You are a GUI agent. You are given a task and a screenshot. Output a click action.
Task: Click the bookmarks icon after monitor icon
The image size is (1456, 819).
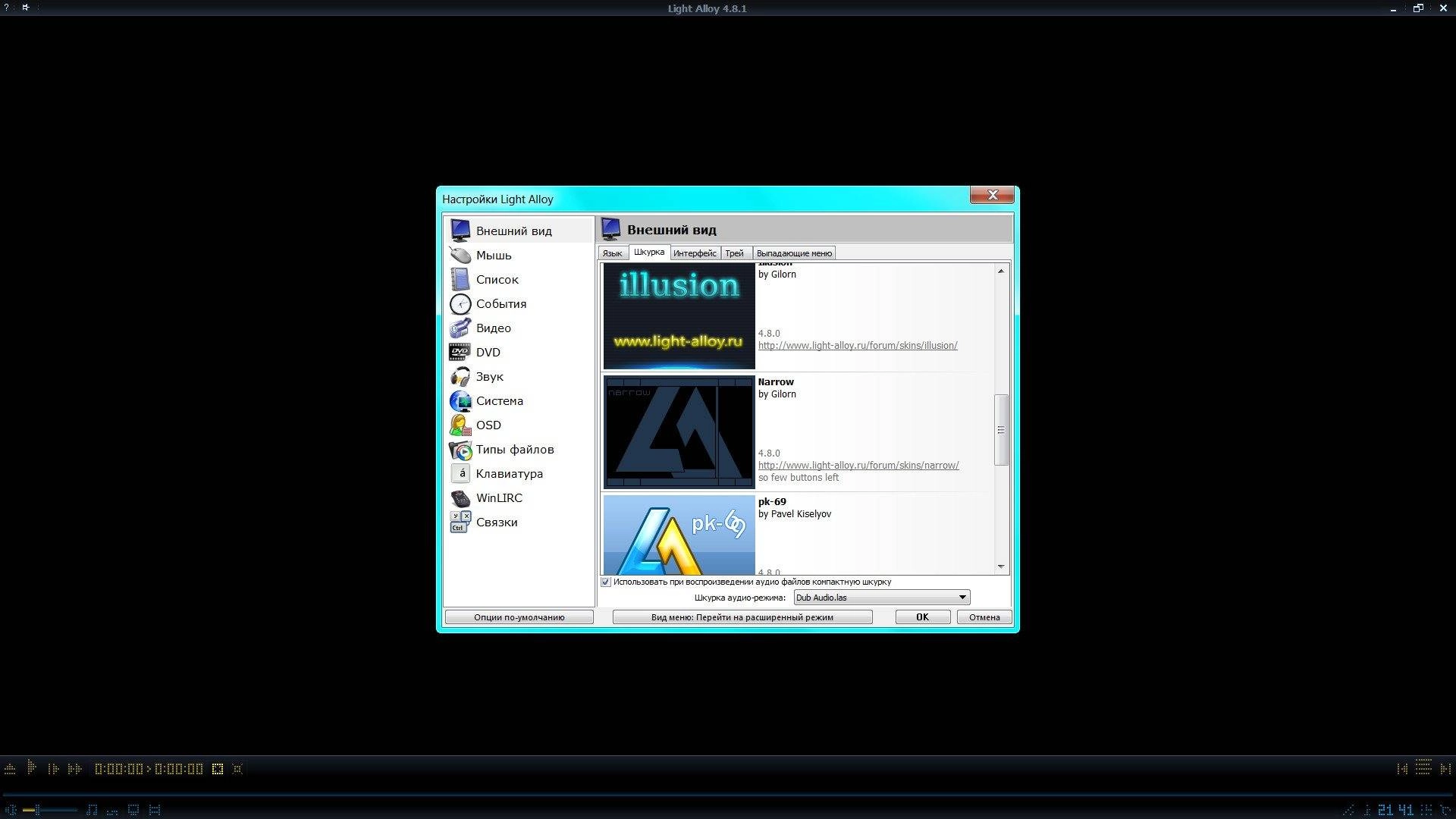(x=155, y=810)
